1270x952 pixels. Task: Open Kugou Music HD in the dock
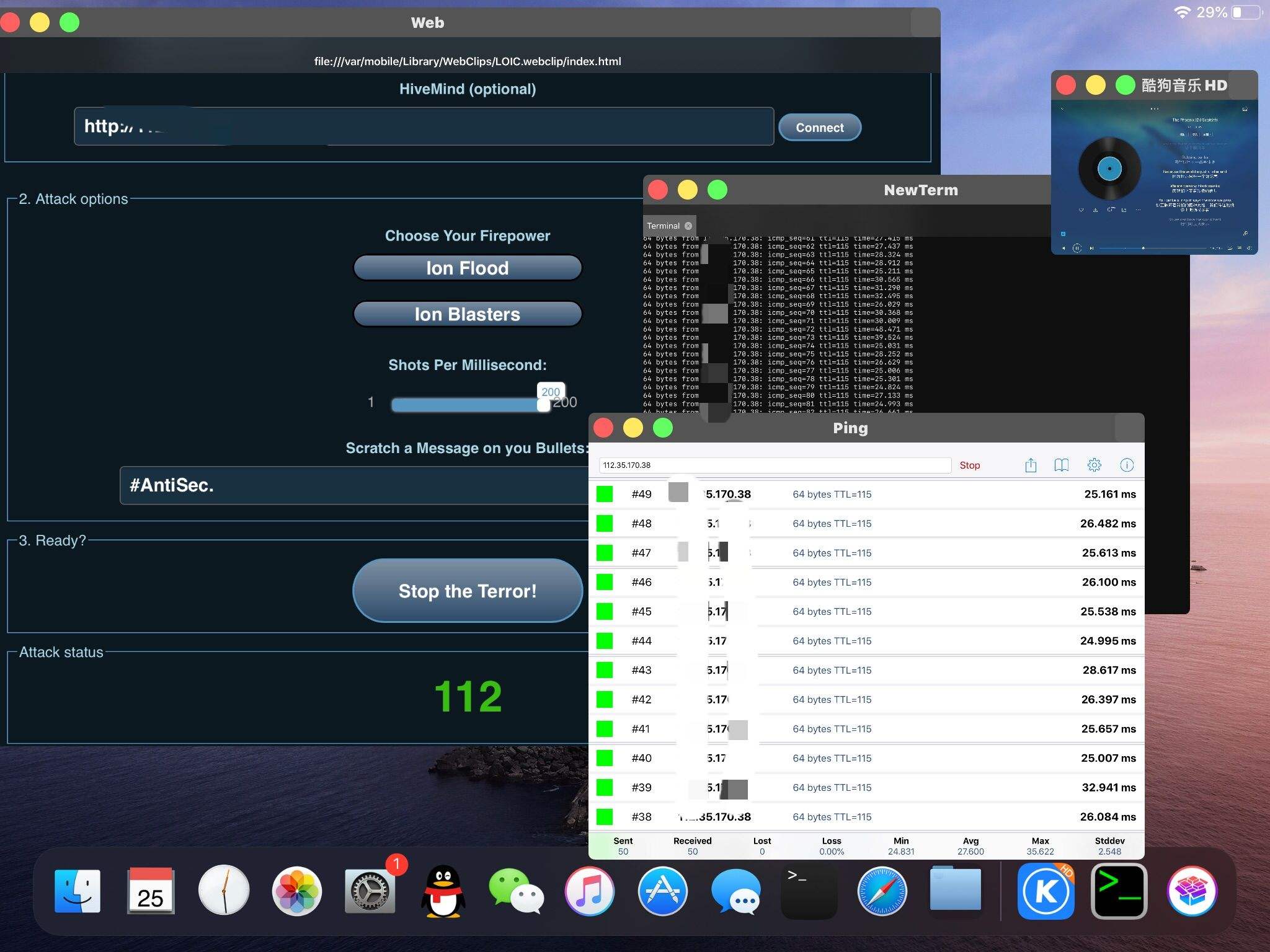click(1046, 891)
